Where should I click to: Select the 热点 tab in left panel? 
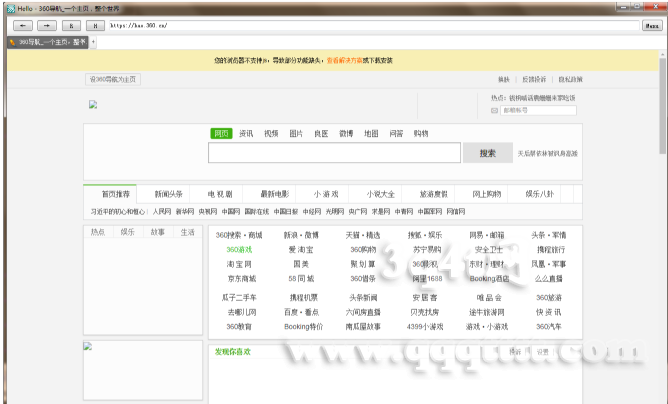(98, 232)
